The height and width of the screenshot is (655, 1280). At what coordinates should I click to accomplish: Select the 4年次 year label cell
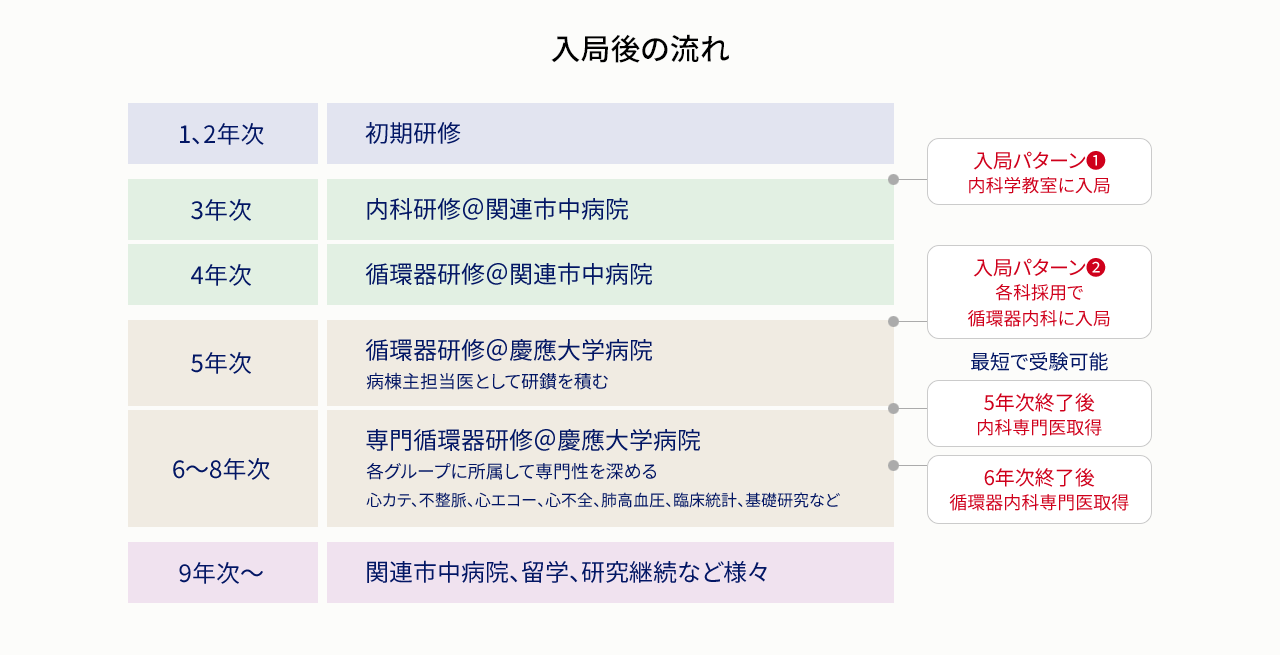point(222,274)
